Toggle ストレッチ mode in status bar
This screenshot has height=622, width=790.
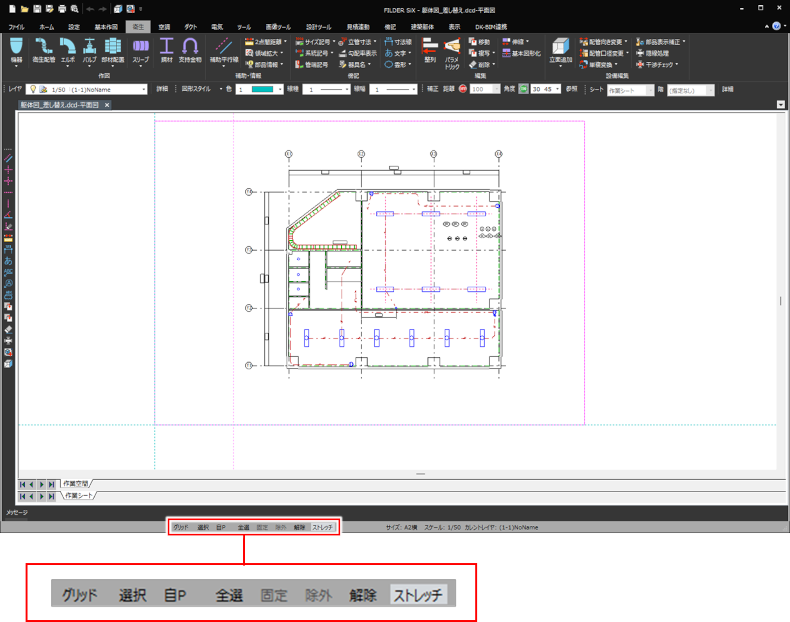click(x=322, y=526)
